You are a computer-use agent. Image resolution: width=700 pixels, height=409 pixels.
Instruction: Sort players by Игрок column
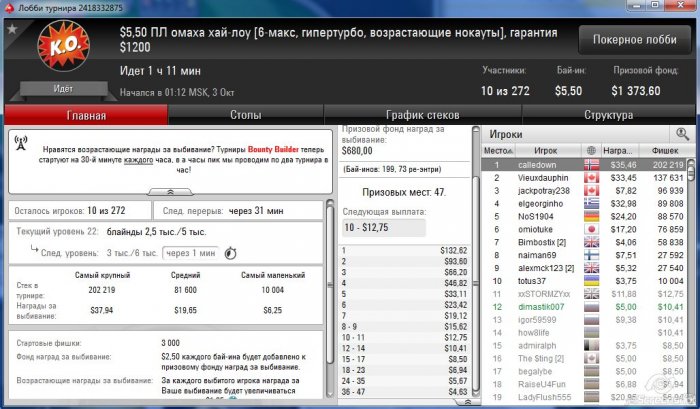click(548, 150)
